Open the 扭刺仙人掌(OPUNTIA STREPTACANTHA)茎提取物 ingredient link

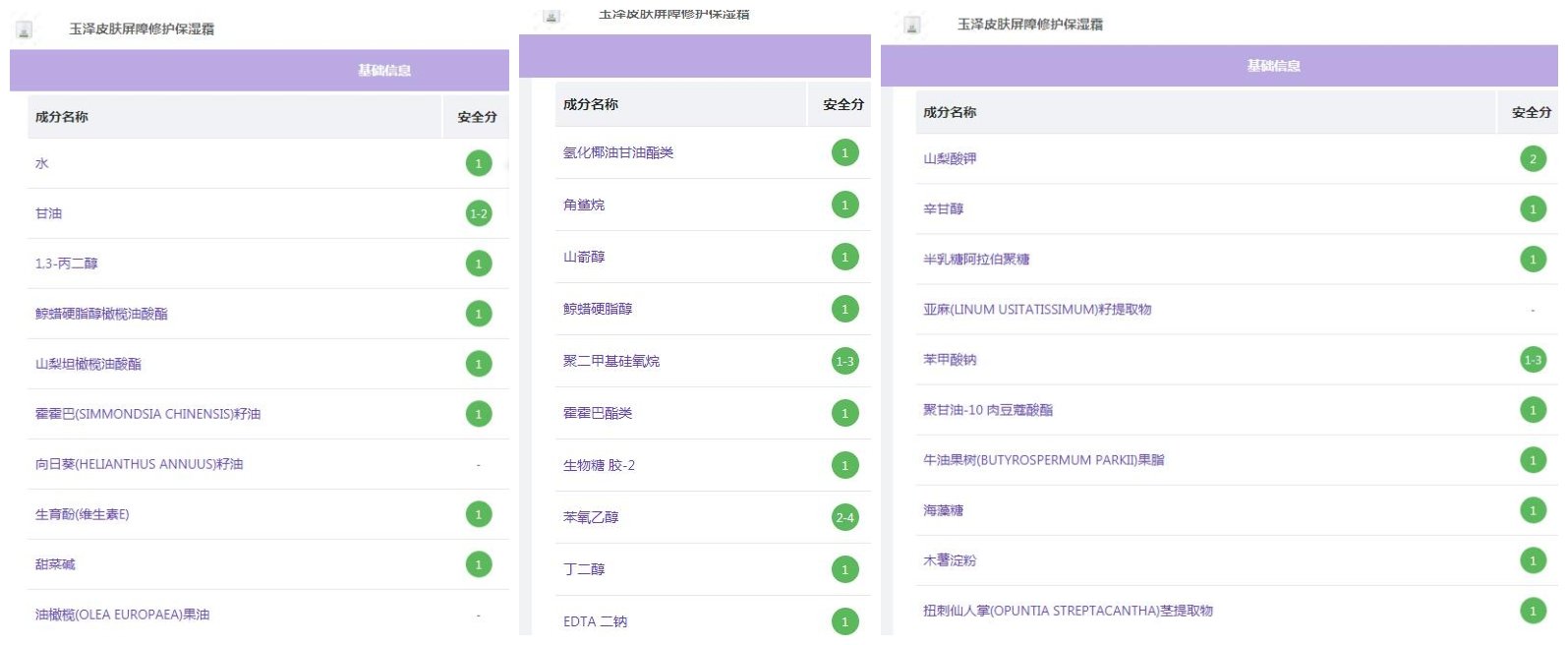[x=1068, y=611]
